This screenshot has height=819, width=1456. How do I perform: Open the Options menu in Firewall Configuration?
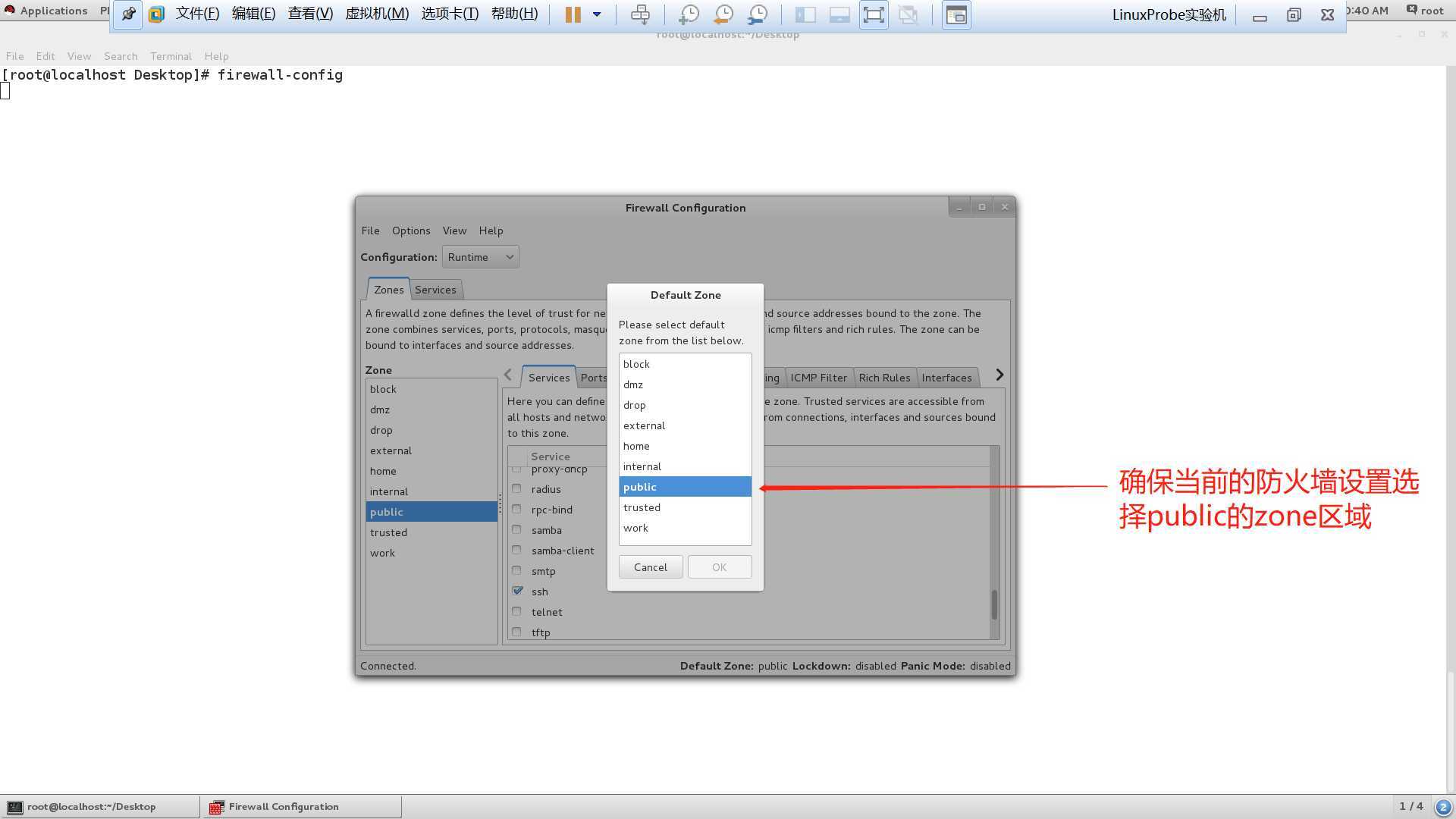411,231
